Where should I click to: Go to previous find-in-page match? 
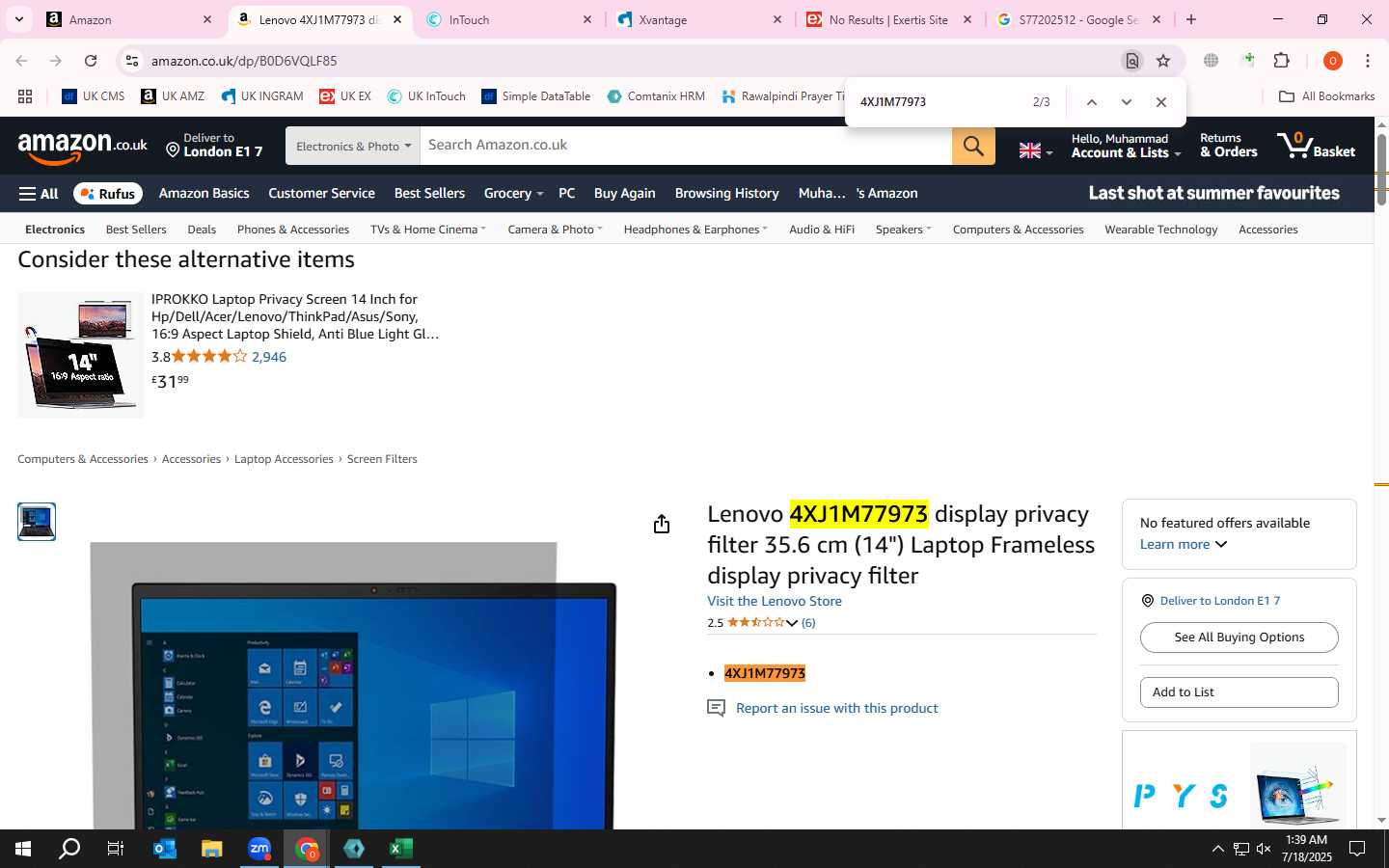(1091, 102)
